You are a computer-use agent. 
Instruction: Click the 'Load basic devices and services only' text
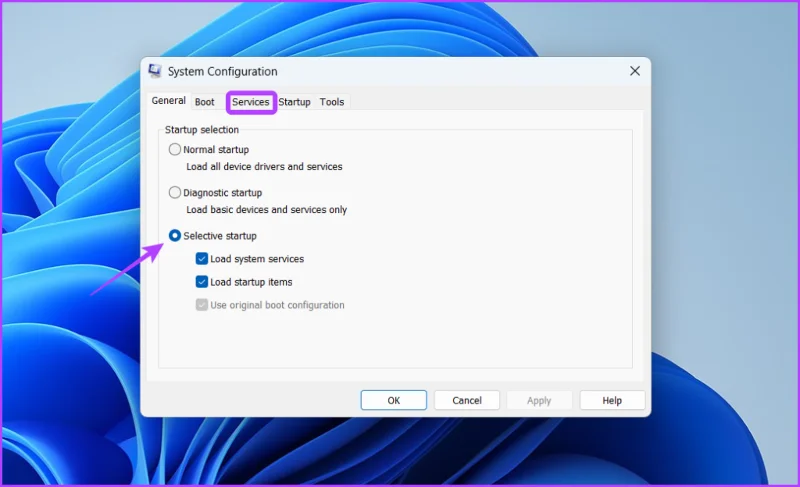266,210
